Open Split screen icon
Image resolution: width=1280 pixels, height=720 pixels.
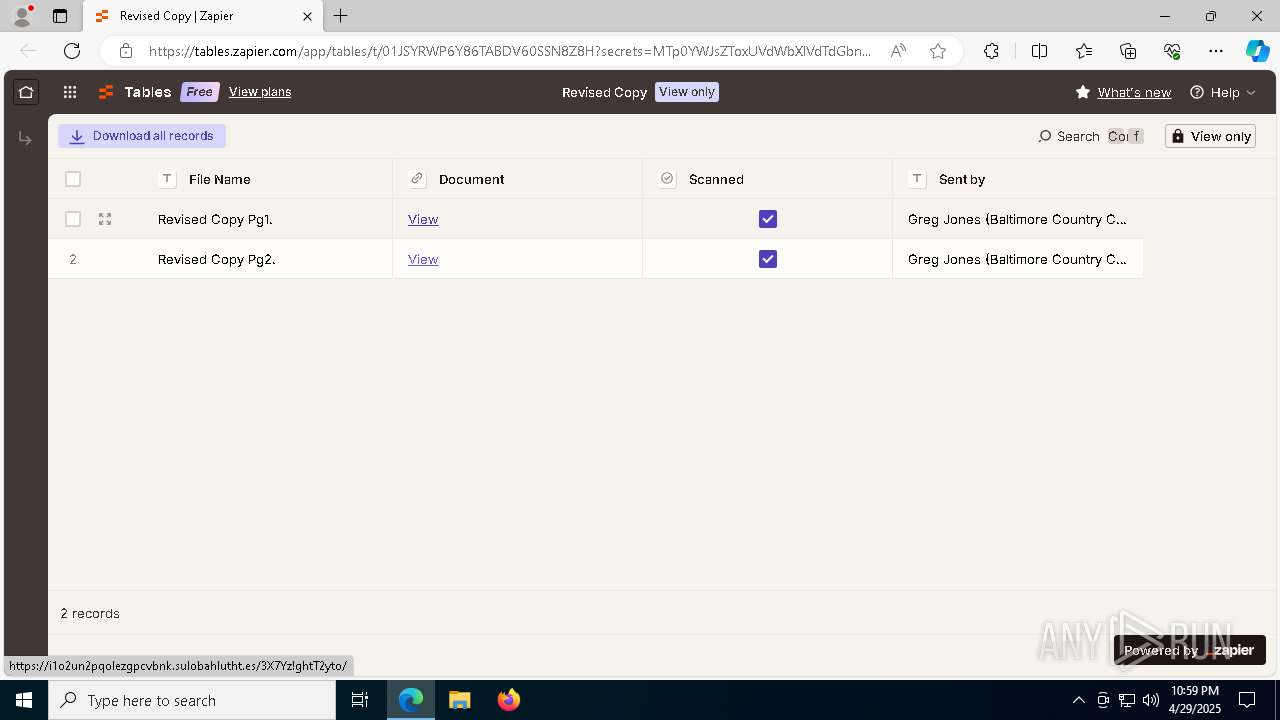click(x=1039, y=51)
